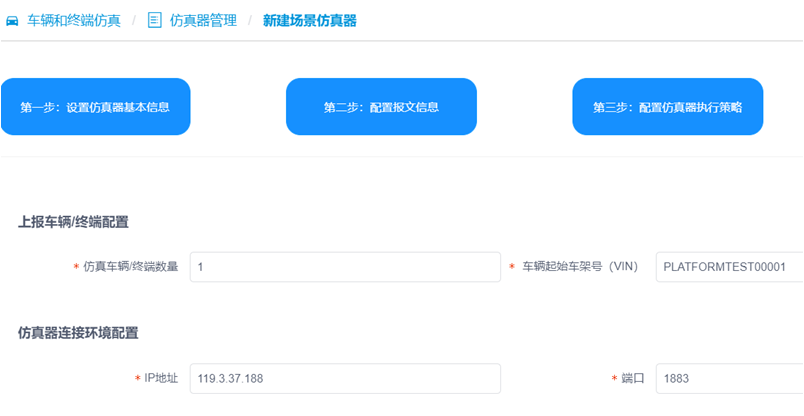Screen dimensions: 804x416
Task: Click the IP地址 field label
Action: 160,379
